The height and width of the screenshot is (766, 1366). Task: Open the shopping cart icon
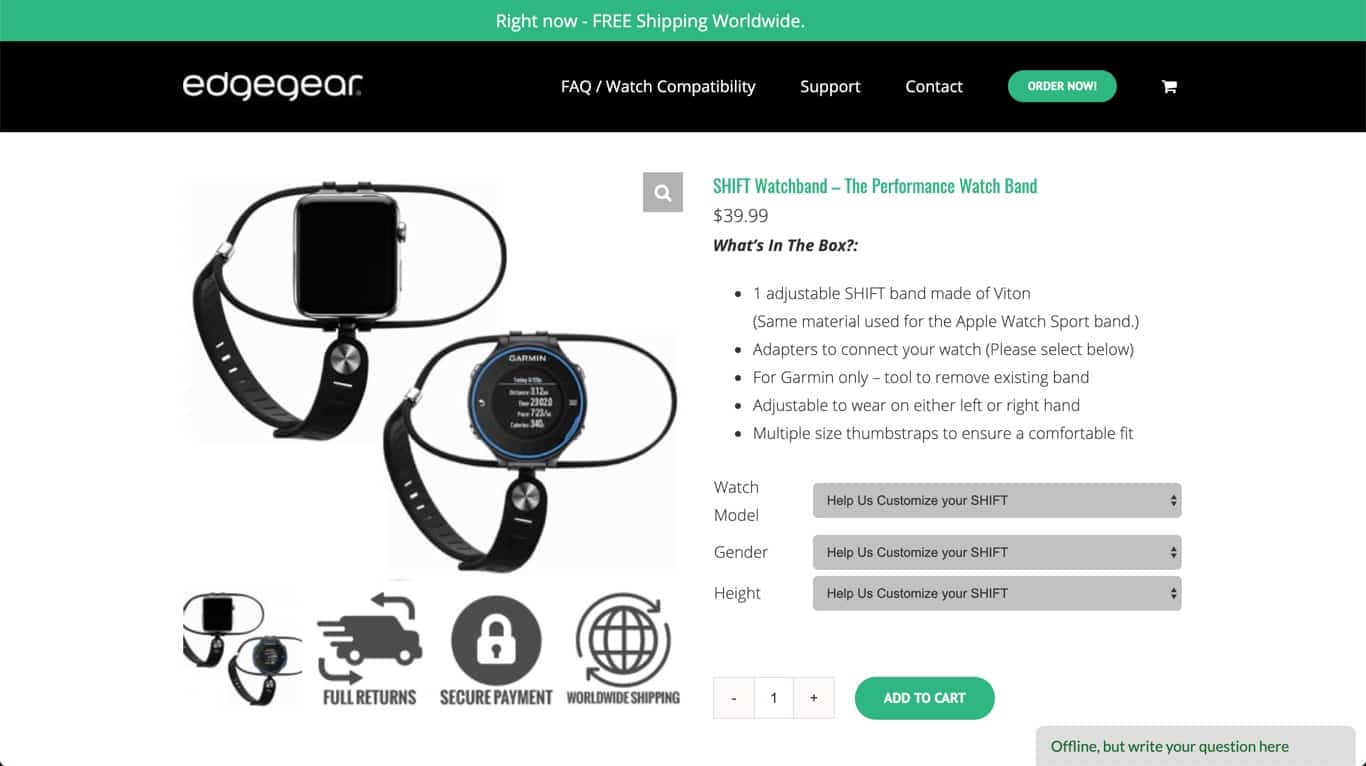pyautogui.click(x=1169, y=87)
